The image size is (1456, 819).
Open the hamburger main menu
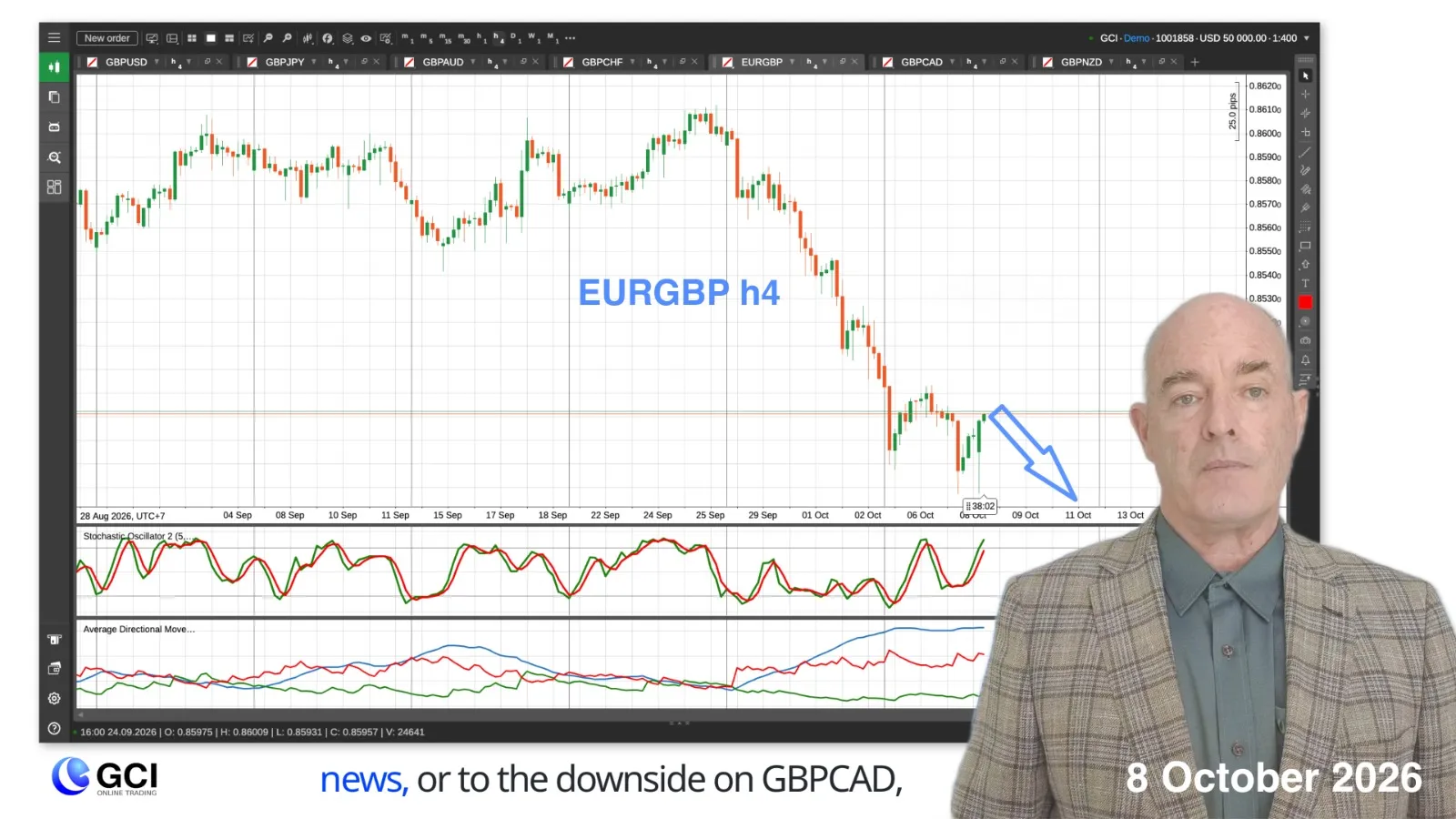pos(54,38)
